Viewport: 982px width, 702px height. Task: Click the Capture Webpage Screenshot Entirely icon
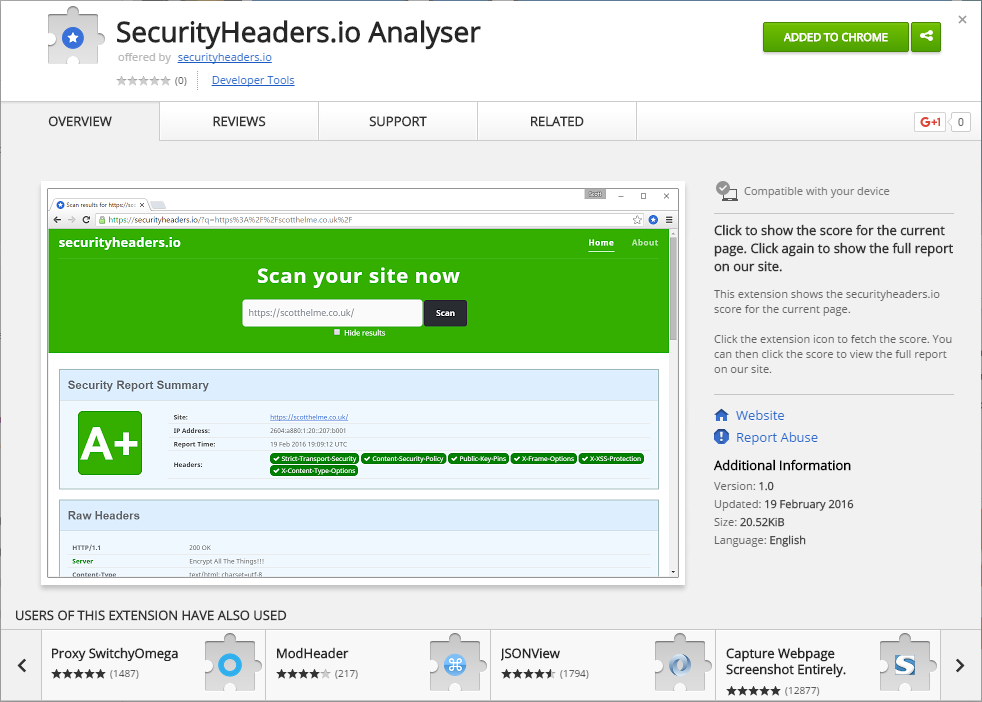pyautogui.click(x=905, y=663)
